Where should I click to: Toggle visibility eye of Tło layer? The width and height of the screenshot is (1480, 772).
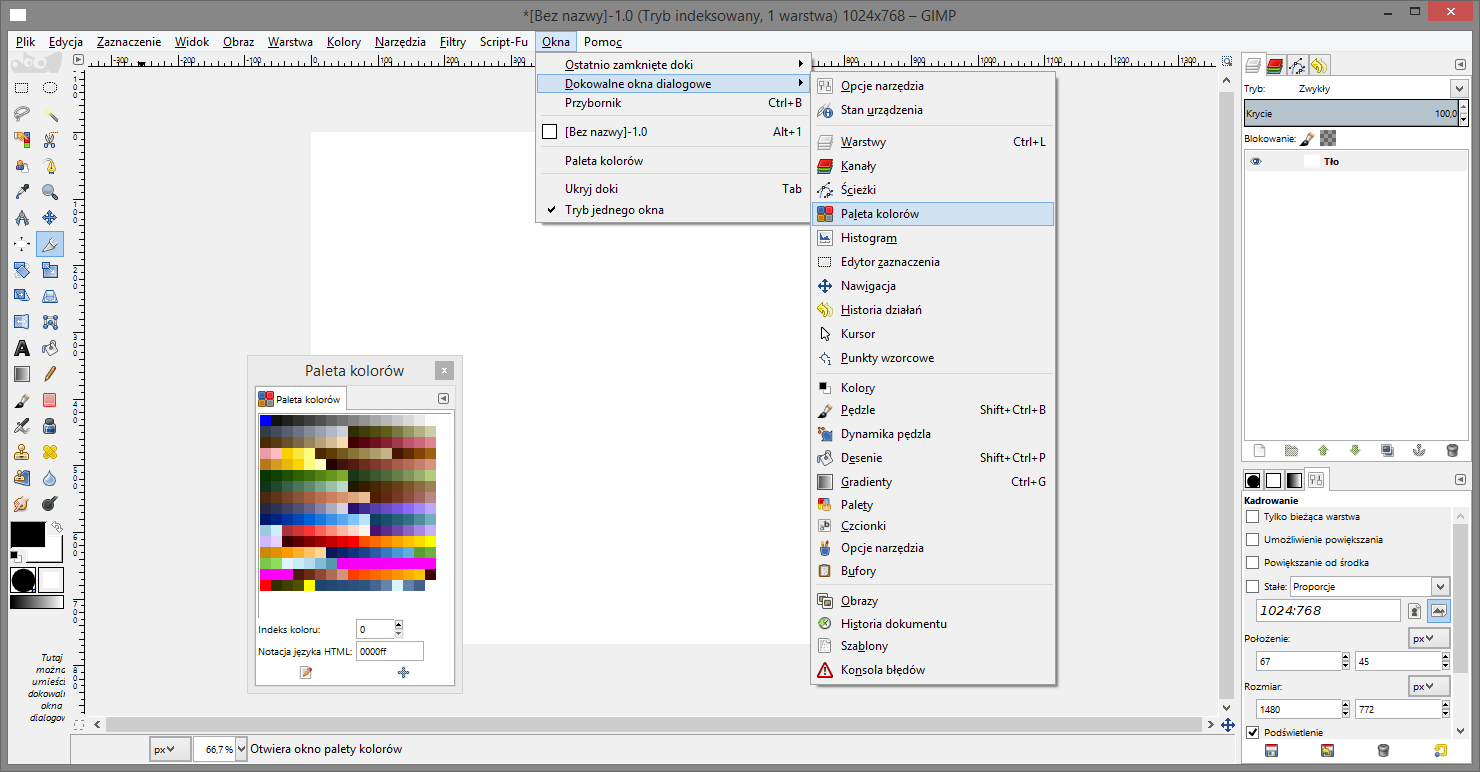point(1256,161)
